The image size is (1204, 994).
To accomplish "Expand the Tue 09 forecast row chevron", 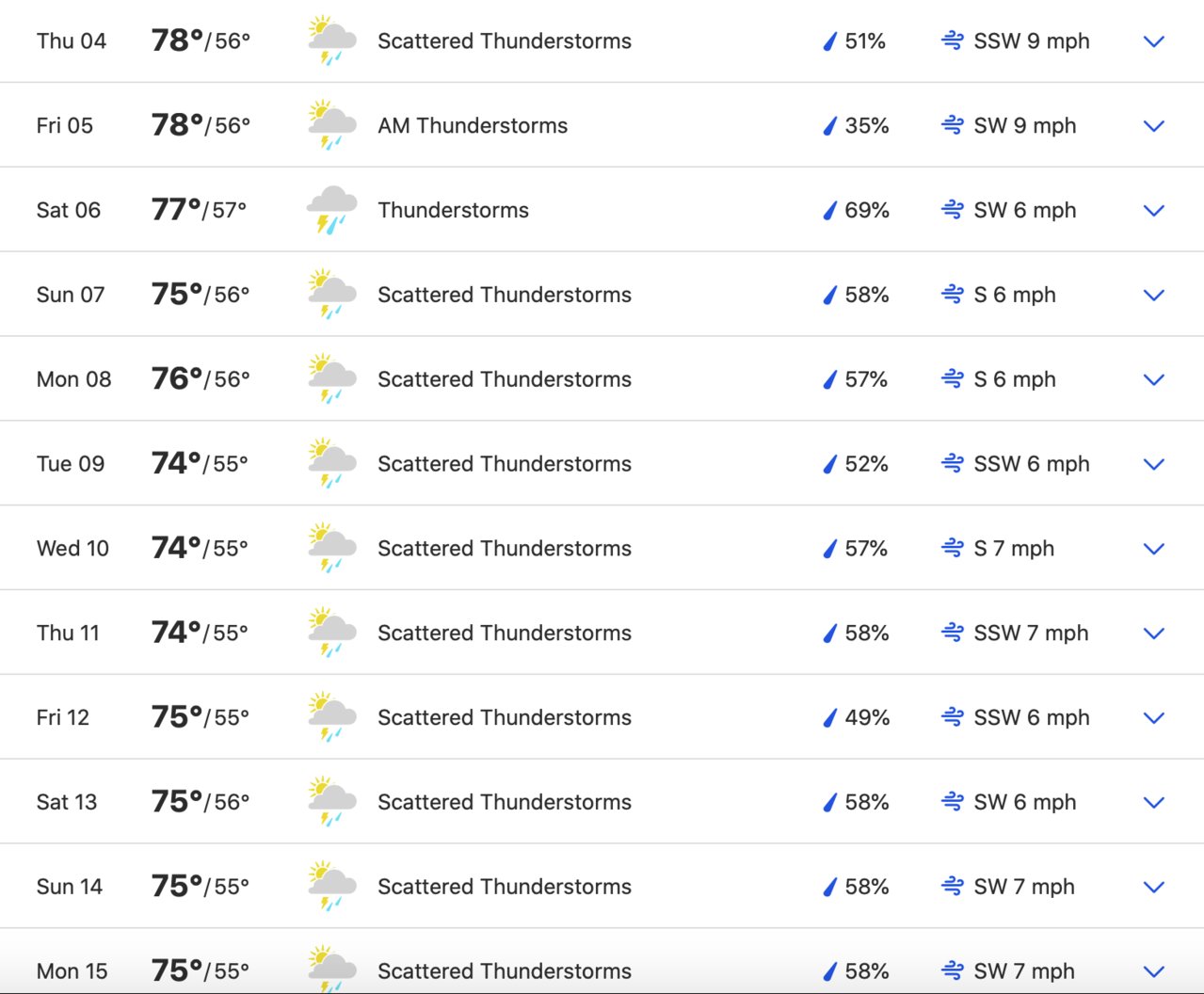I will point(1154,464).
